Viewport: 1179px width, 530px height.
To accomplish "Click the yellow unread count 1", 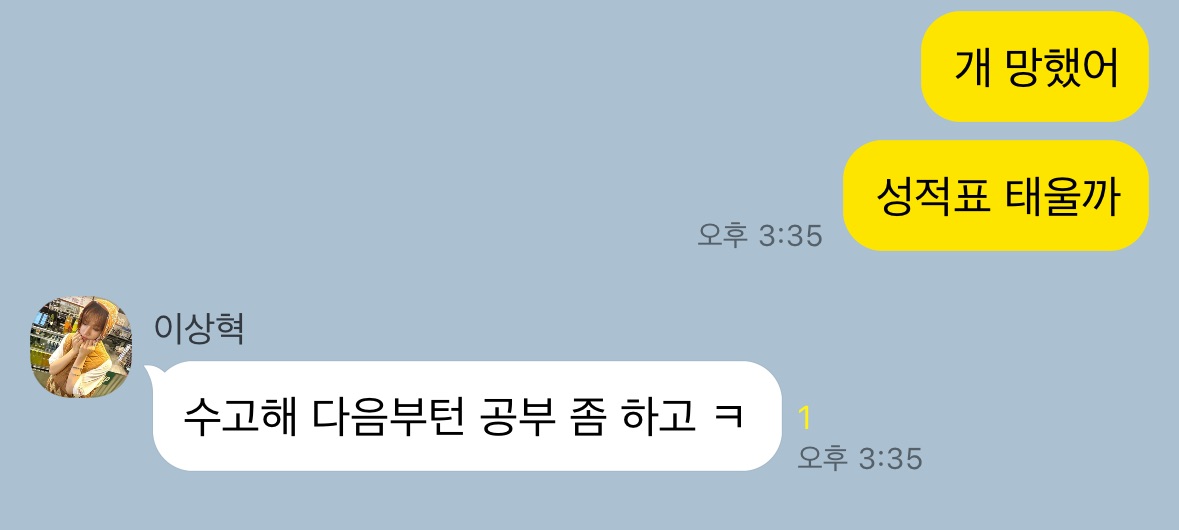I will coord(805,418).
